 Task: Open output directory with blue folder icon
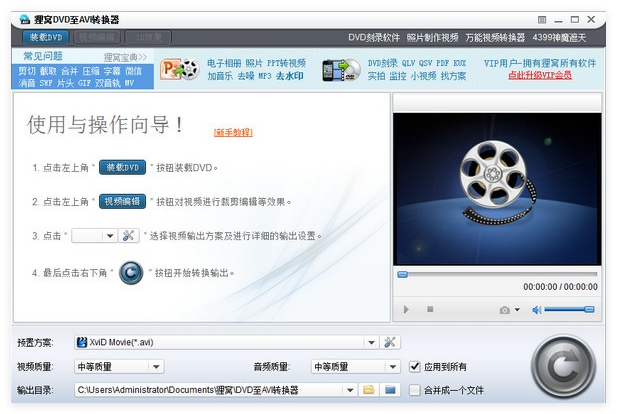(x=390, y=389)
